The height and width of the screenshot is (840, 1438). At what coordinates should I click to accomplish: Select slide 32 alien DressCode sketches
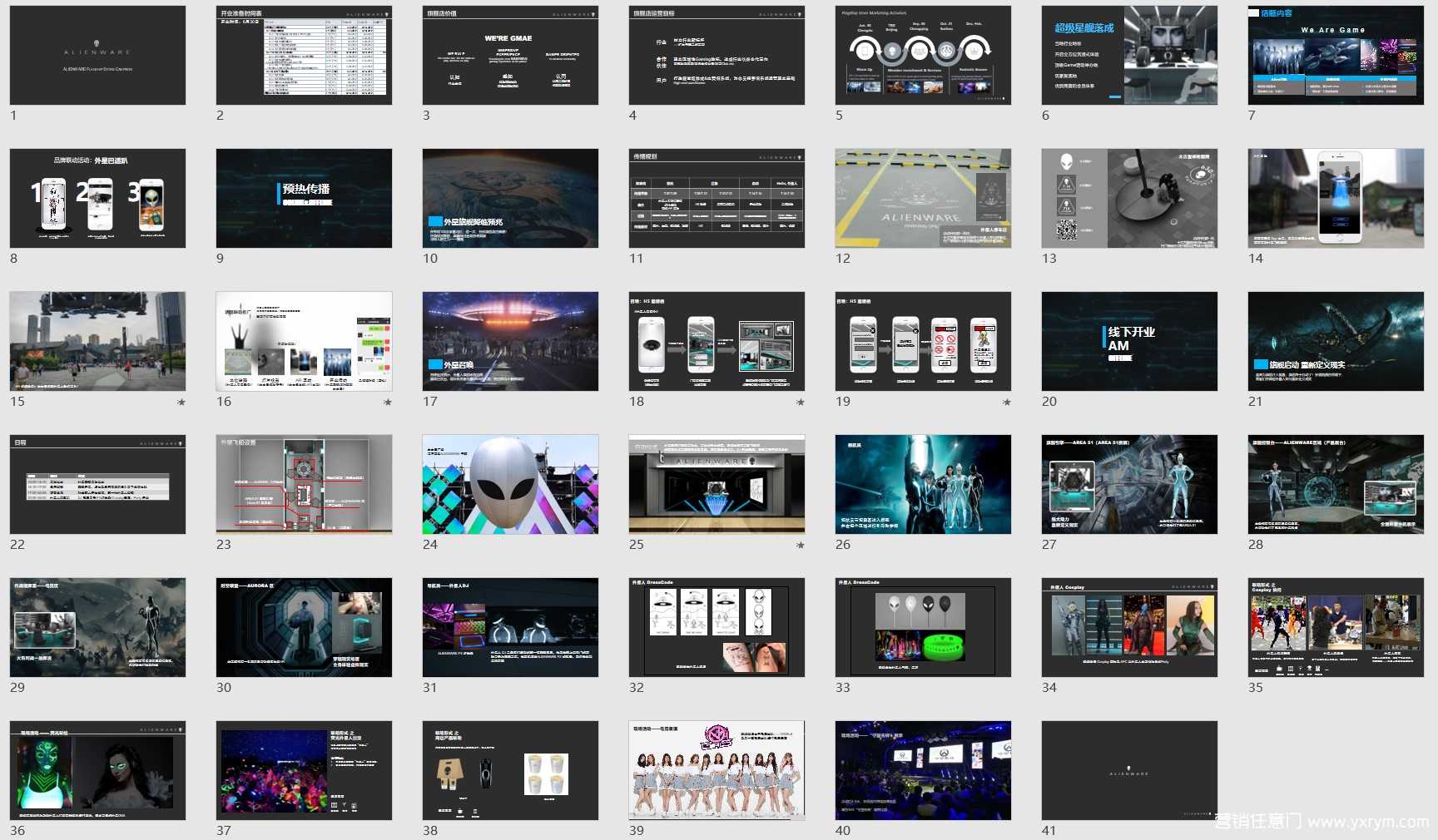[717, 627]
